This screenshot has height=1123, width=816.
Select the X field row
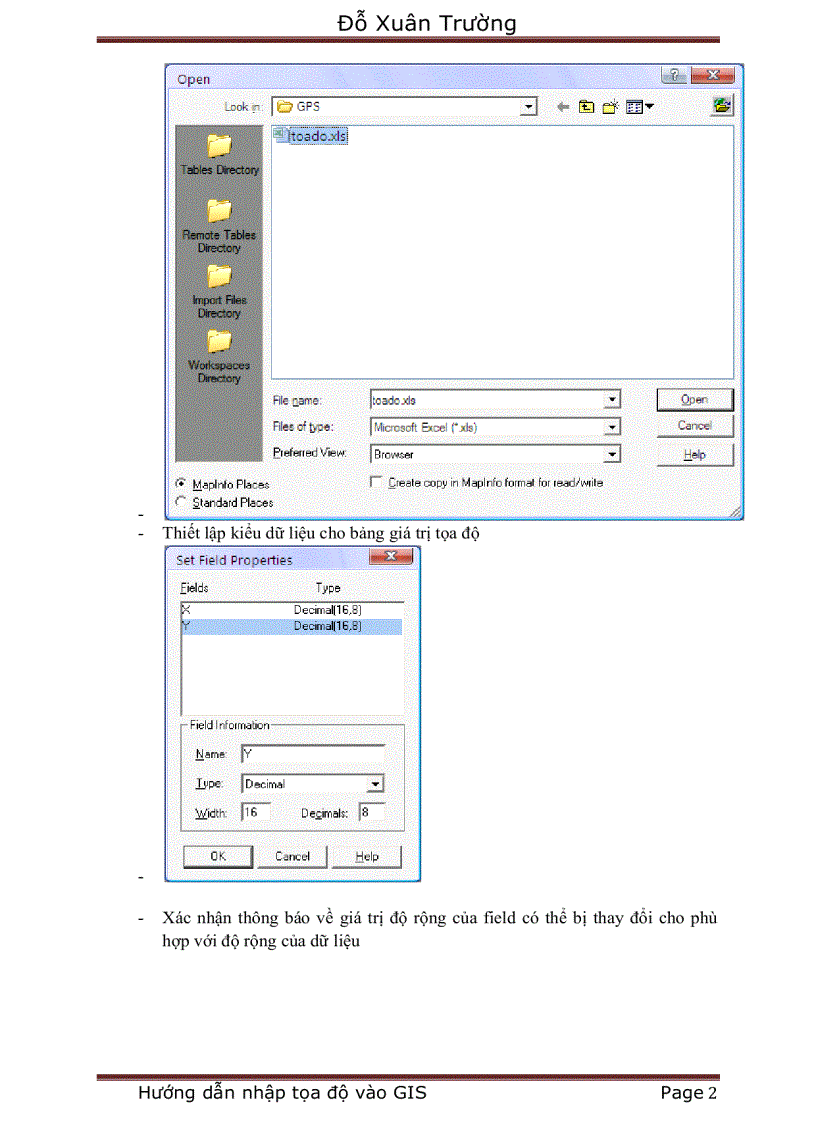click(x=290, y=609)
